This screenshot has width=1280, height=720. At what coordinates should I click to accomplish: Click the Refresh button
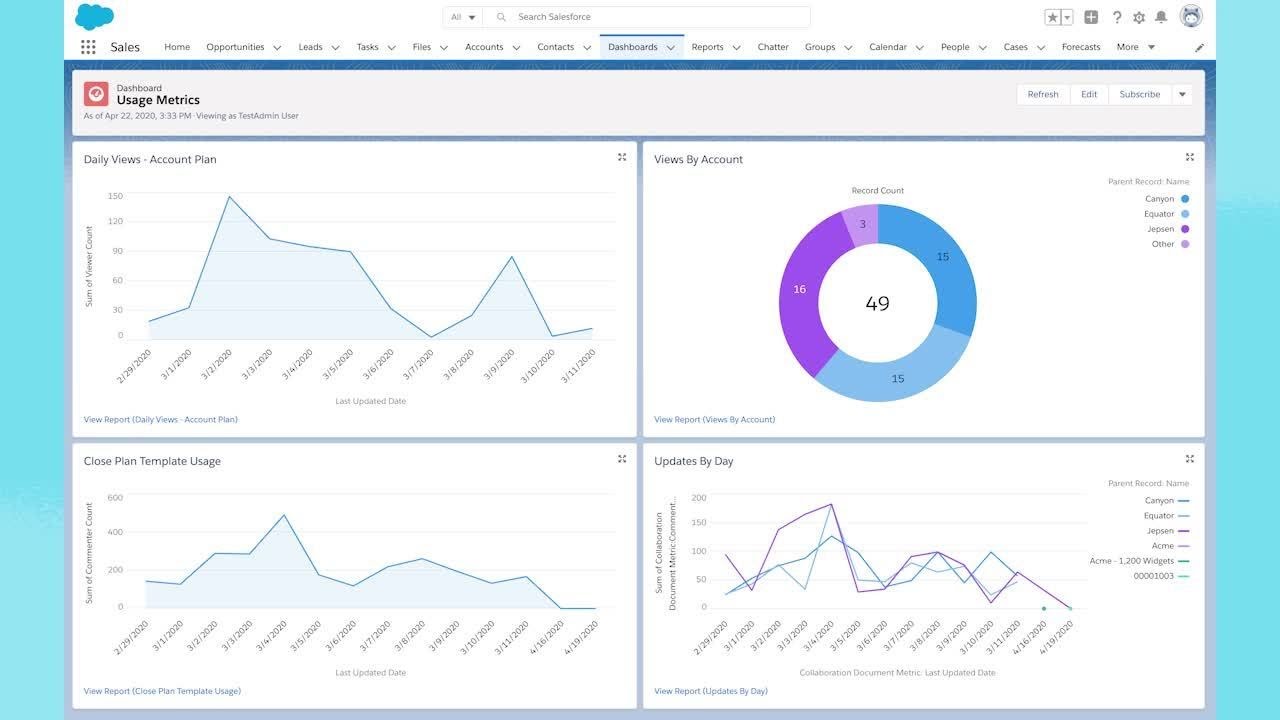pyautogui.click(x=1043, y=94)
